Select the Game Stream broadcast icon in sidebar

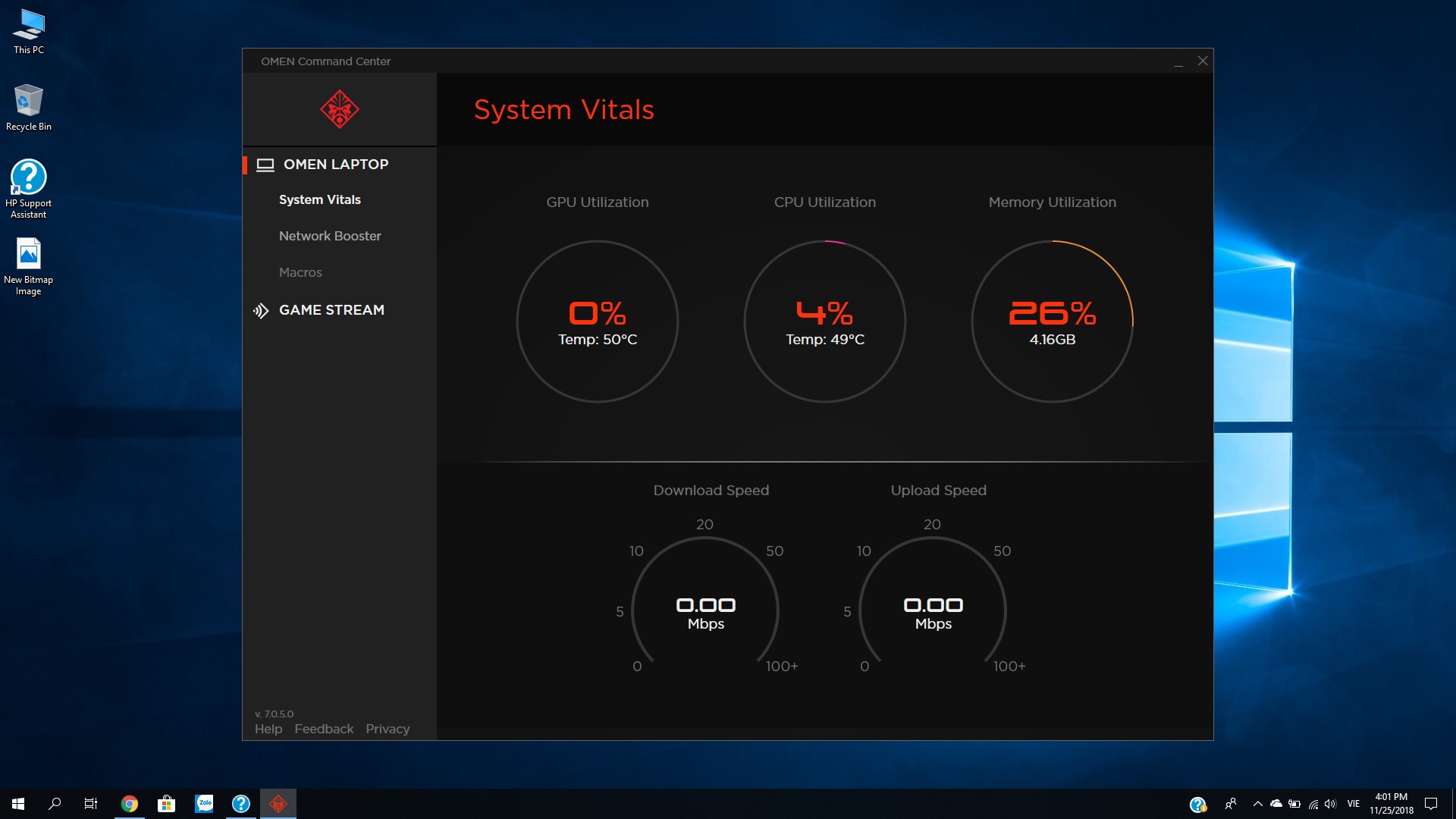pos(261,310)
